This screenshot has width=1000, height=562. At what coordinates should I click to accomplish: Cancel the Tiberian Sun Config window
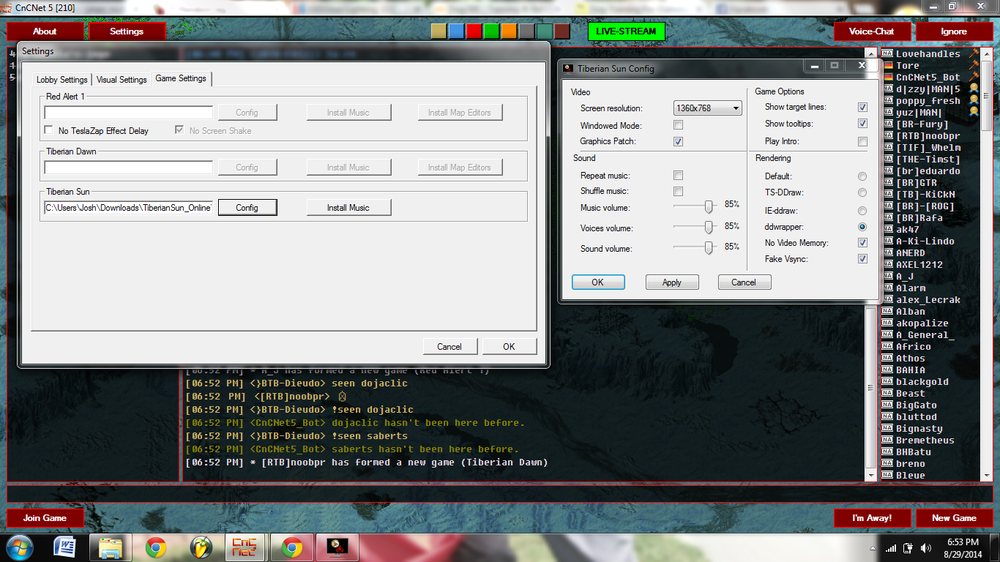coord(744,282)
